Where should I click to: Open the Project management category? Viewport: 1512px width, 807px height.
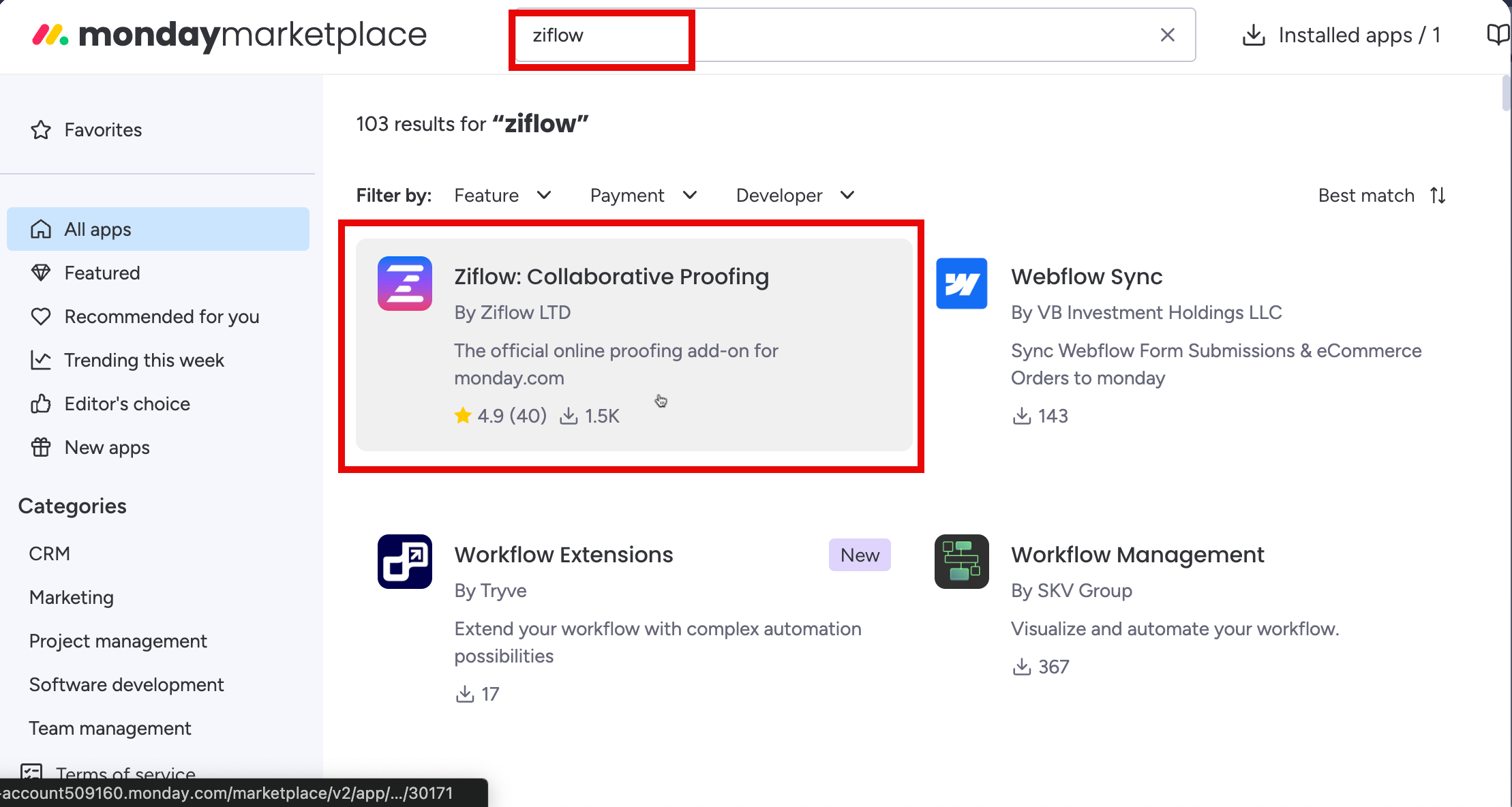coord(118,641)
